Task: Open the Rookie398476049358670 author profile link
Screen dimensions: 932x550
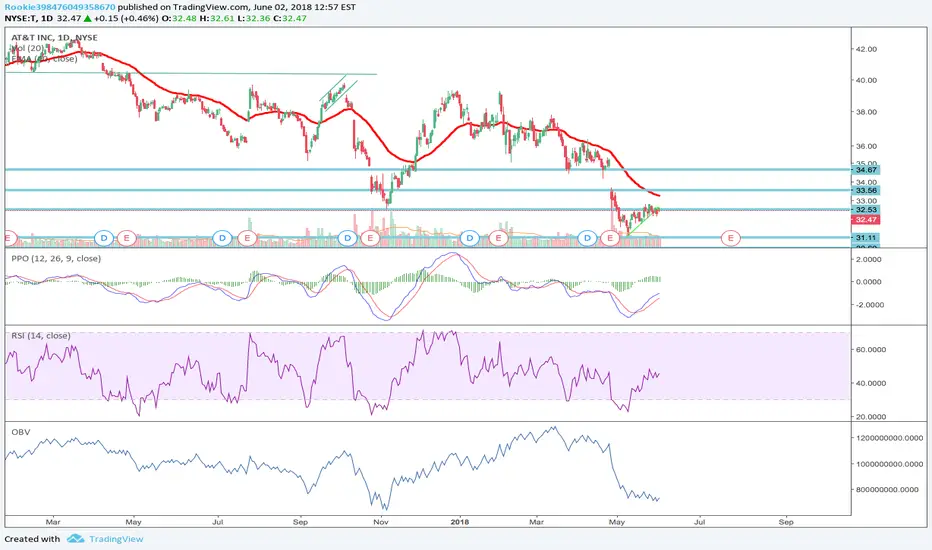Action: coord(59,7)
